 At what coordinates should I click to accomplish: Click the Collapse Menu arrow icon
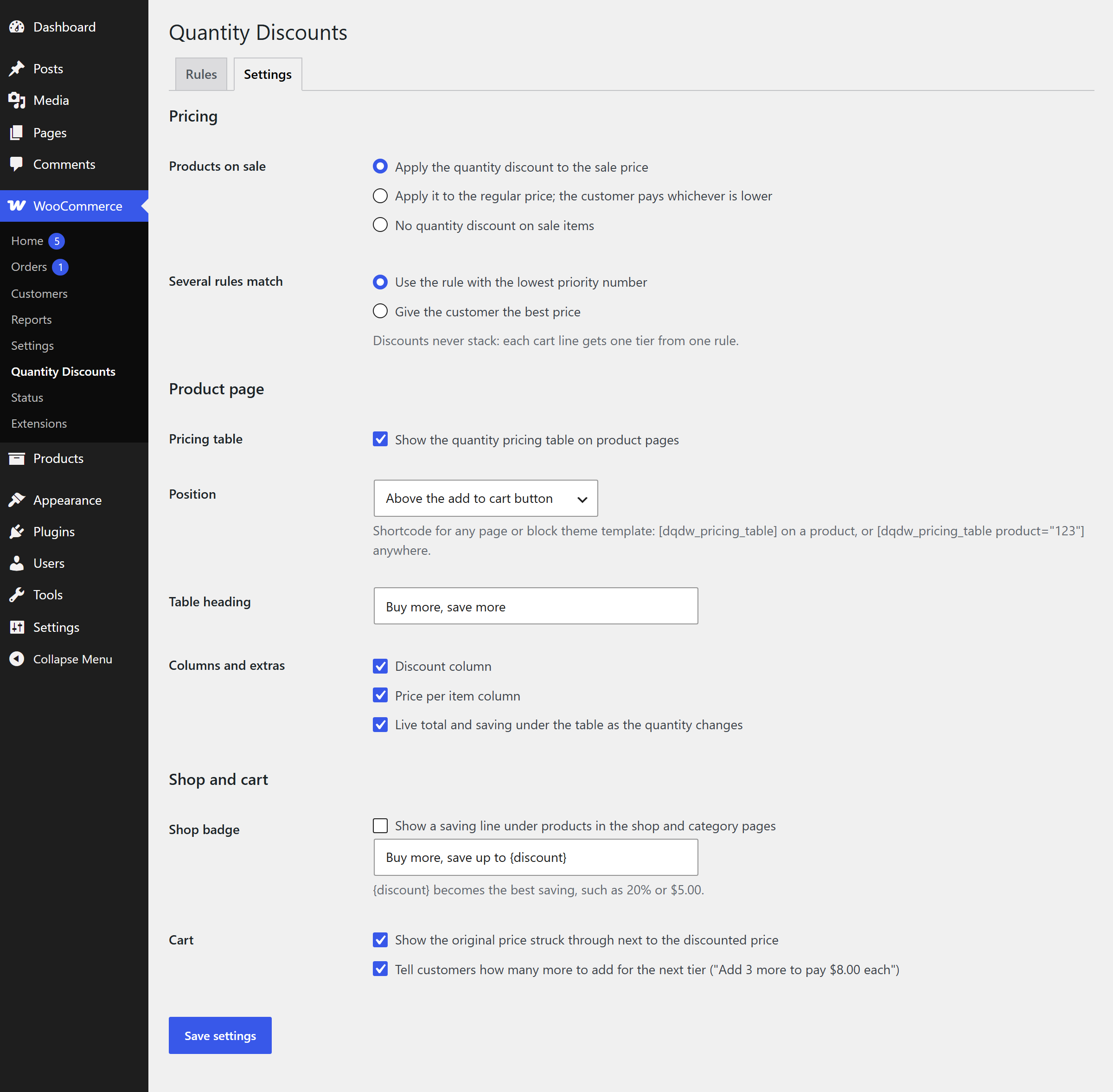point(17,659)
